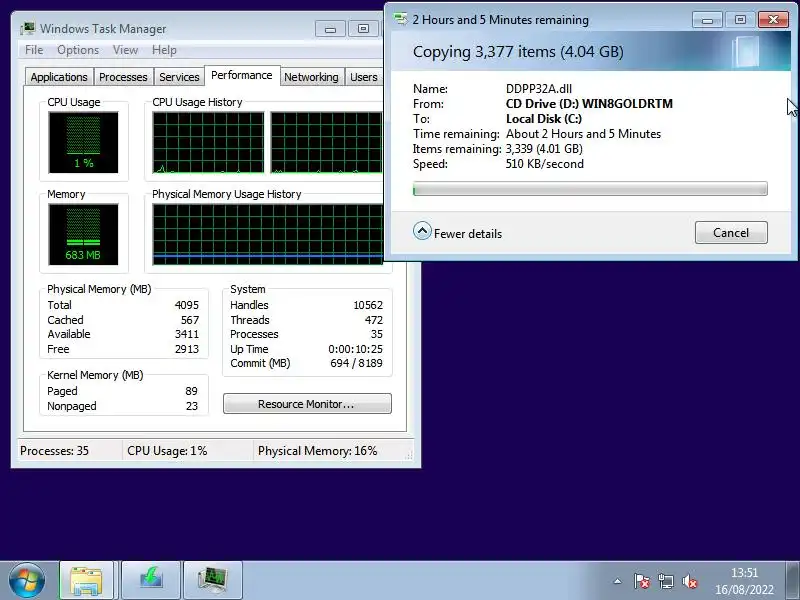The image size is (800, 600).
Task: Minimize the copy dialog window
Action: click(x=707, y=20)
